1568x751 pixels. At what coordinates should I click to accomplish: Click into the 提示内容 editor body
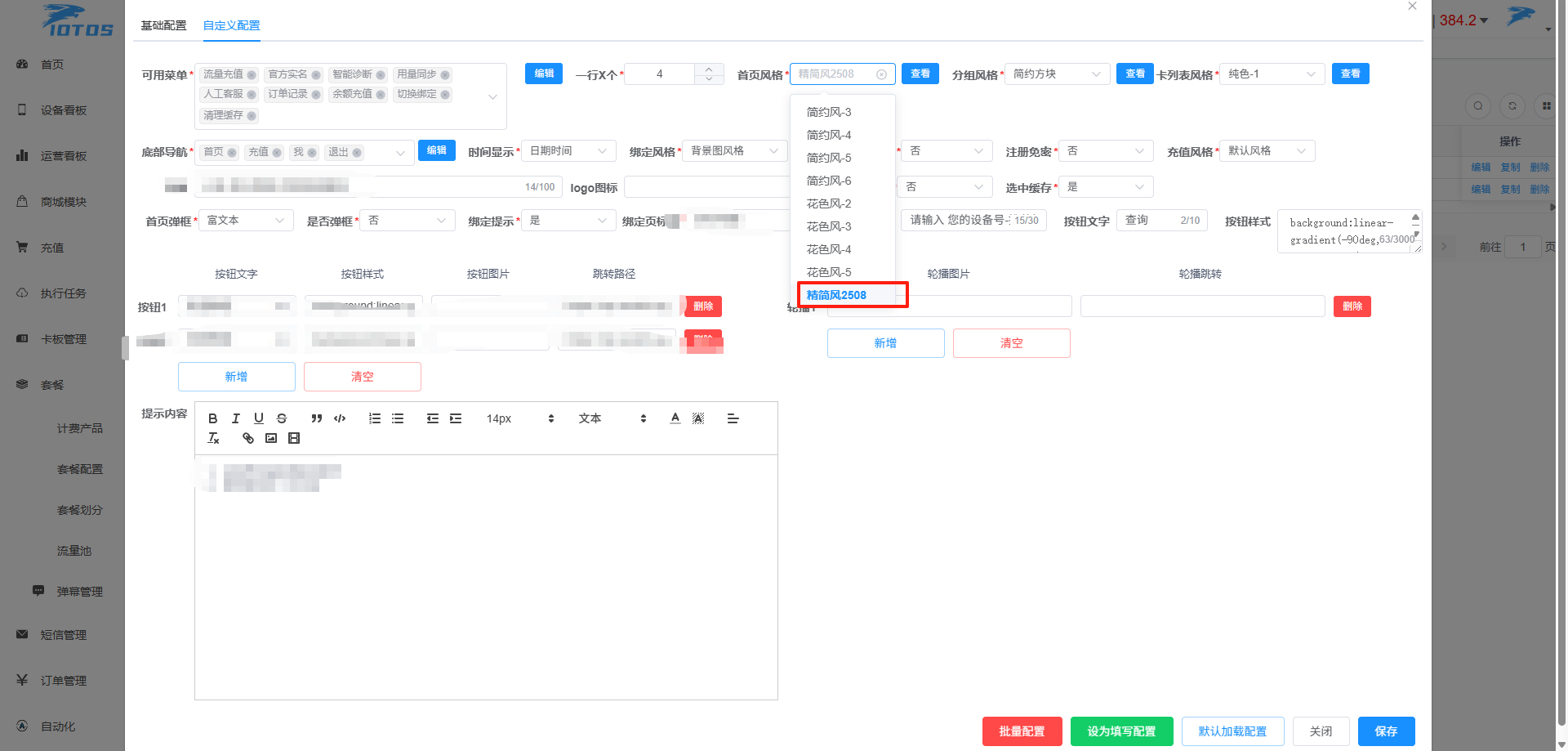pos(486,577)
